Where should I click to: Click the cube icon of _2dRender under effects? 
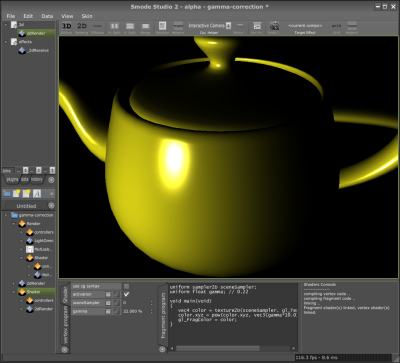[x=22, y=51]
